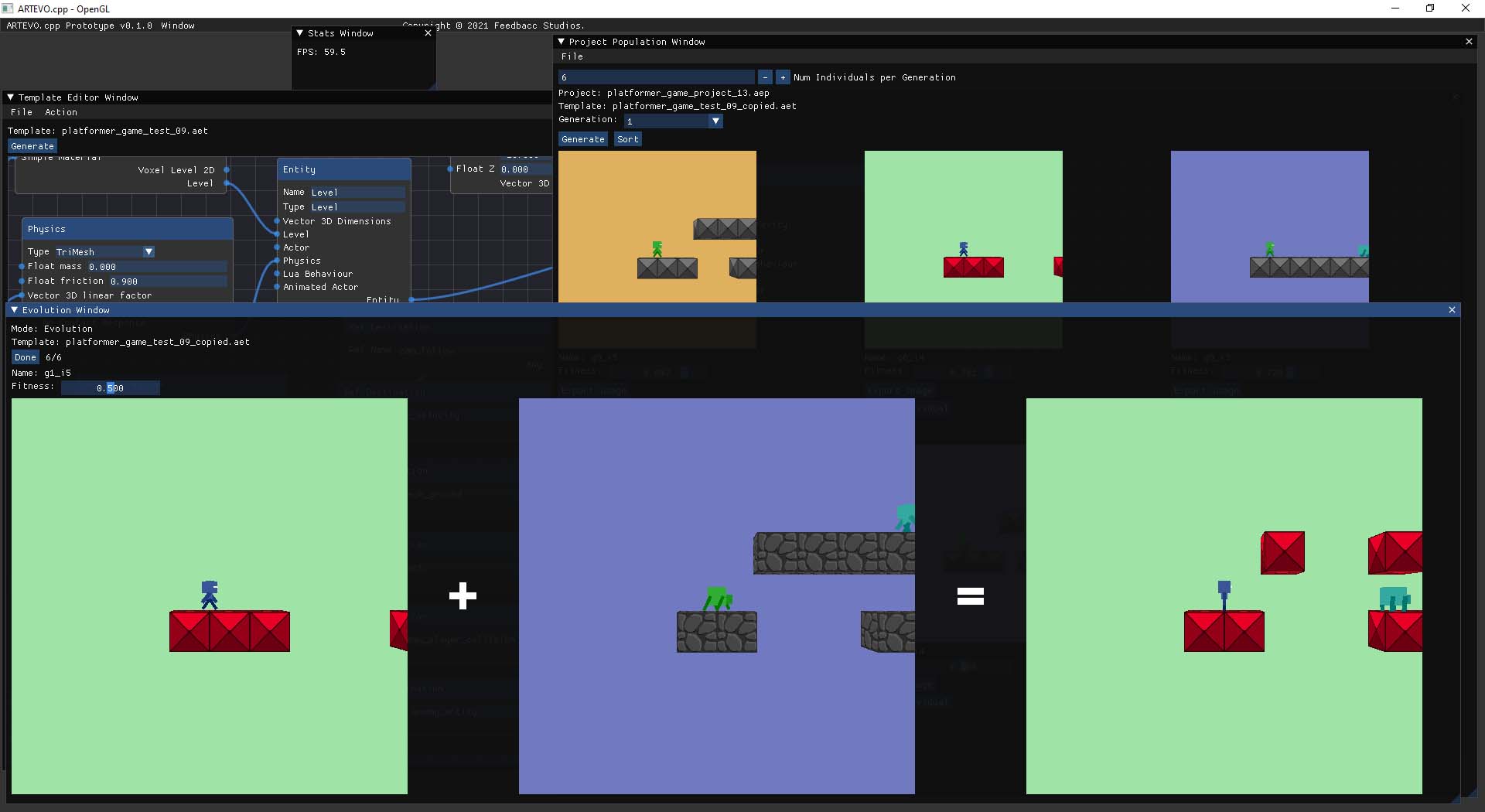Click the Lua Behaviour input pin

(277, 274)
